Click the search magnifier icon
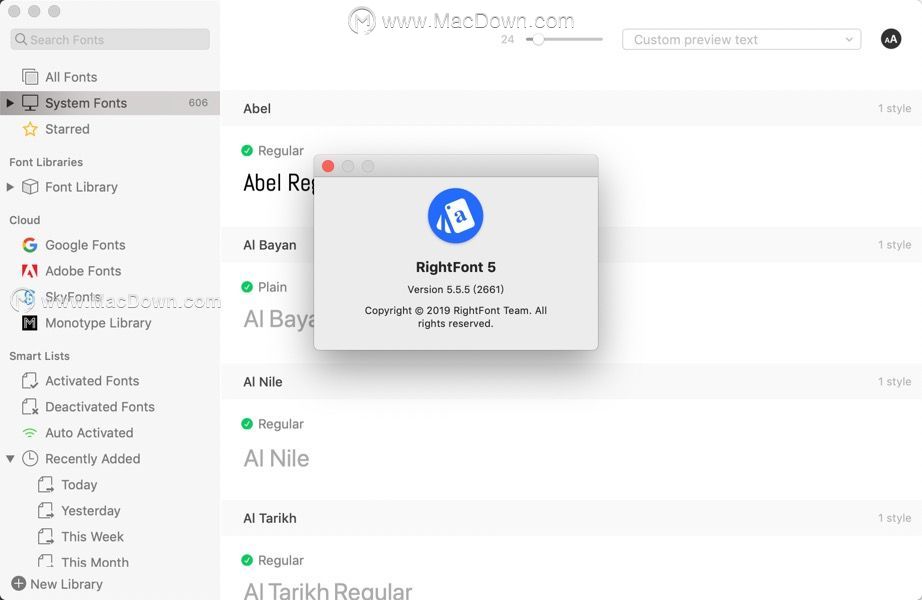922x600 pixels. (21, 39)
